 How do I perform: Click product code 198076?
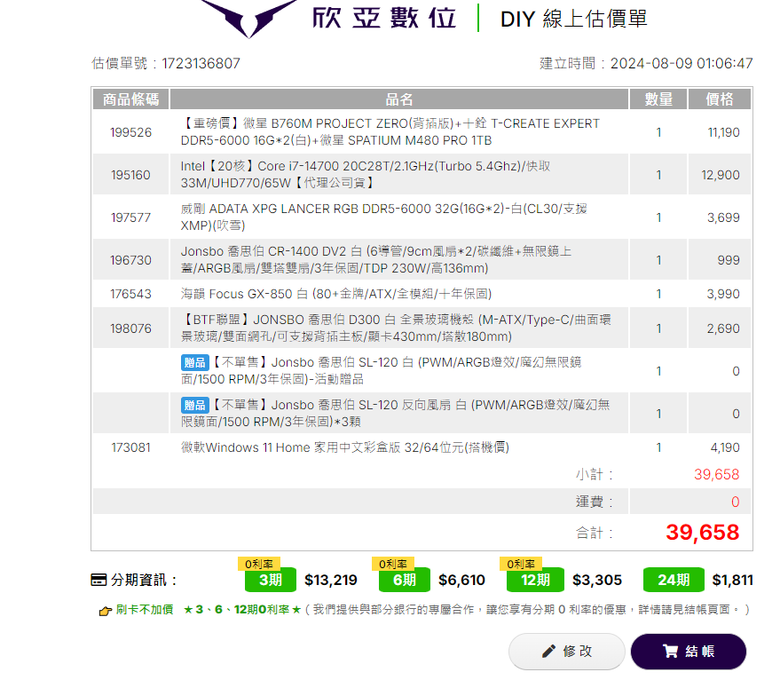[x=131, y=329]
